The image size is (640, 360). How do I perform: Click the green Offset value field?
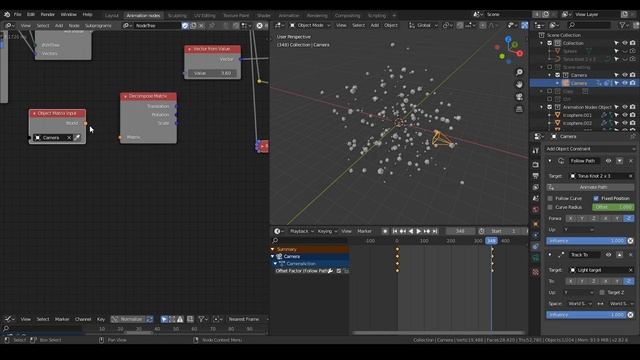coord(613,207)
